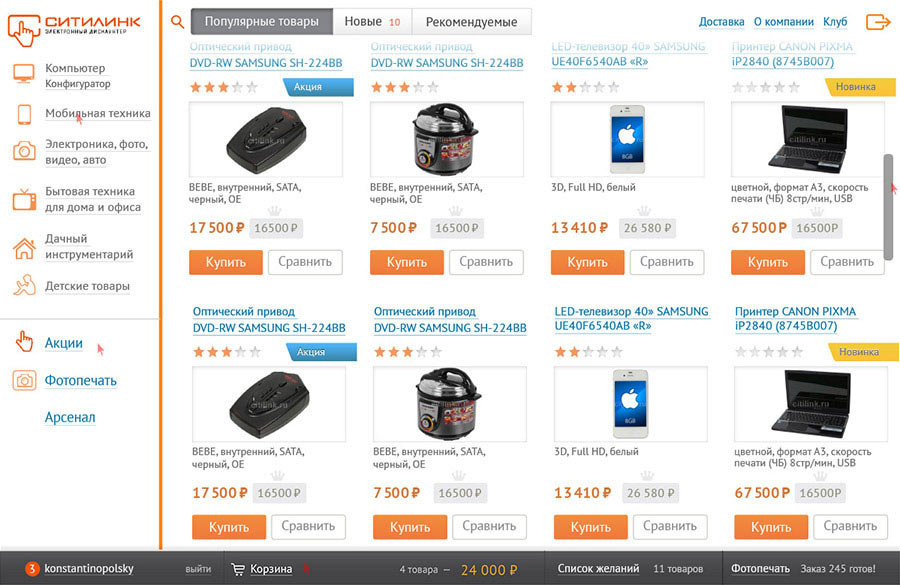Click the iPhone thumbnail in bottom row
The height and width of the screenshot is (585, 900).
click(629, 403)
